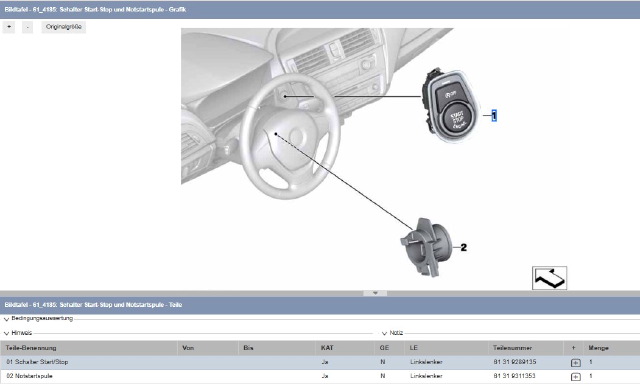Open the diagram navigation arrow icon
The height and width of the screenshot is (384, 640).
coord(549,278)
